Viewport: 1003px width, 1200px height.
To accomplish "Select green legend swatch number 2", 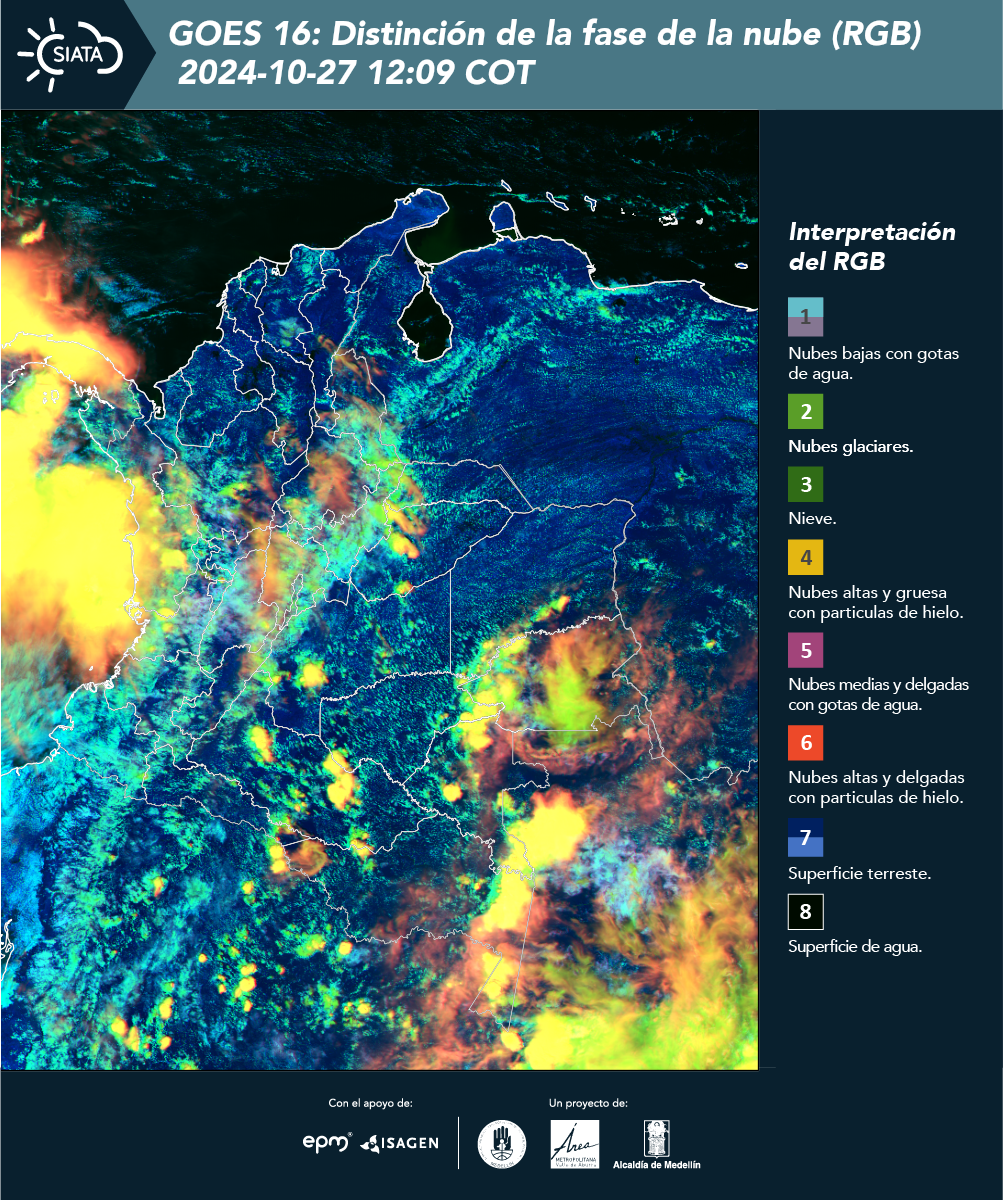I will pyautogui.click(x=805, y=412).
